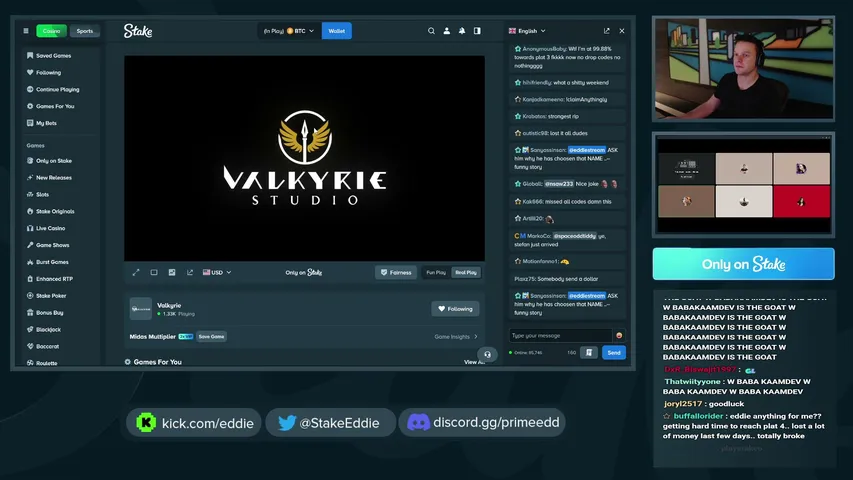Enter fullscreen for the game
The height and width of the screenshot is (480, 853).
pyautogui.click(x=136, y=272)
